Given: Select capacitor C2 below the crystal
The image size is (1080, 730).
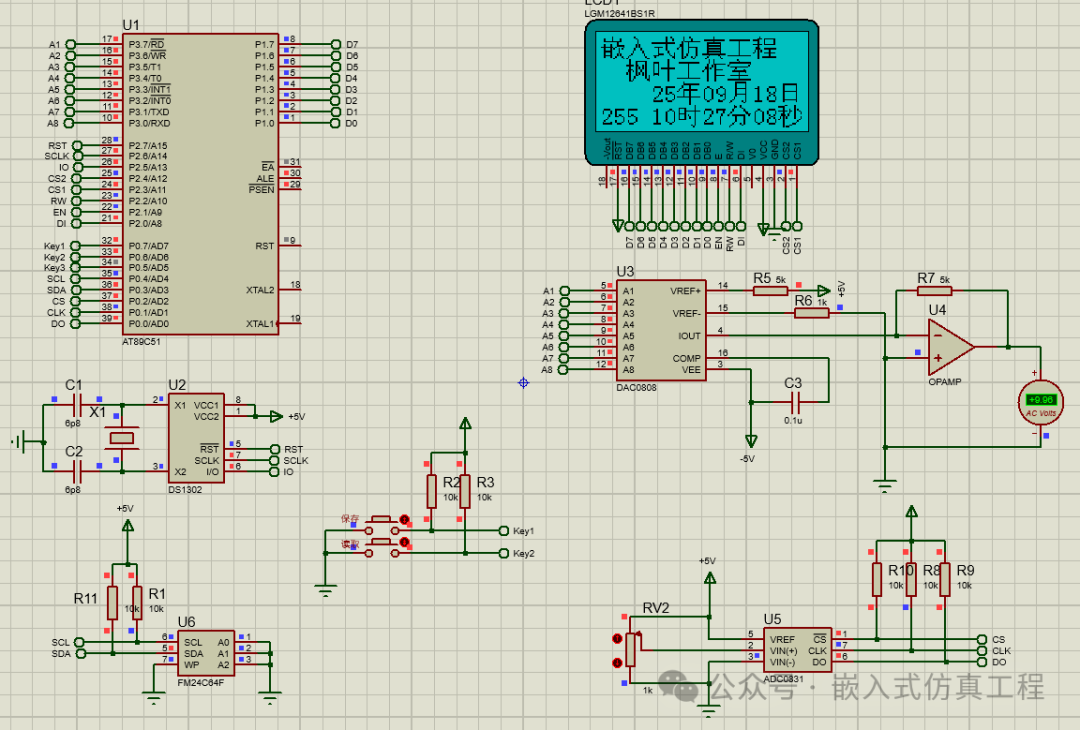Looking at the screenshot, I should tap(76, 471).
